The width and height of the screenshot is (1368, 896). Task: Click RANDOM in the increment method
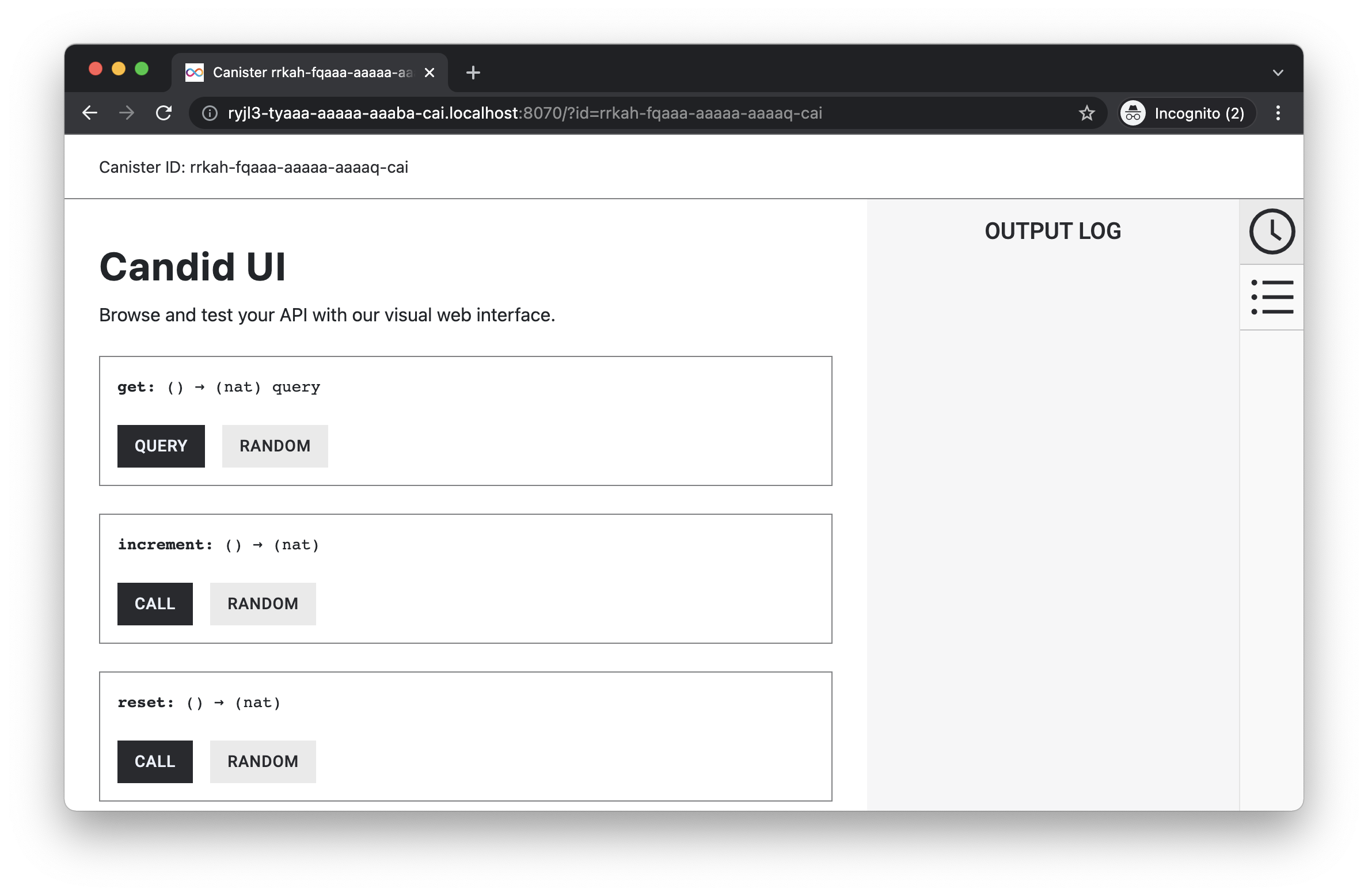coord(263,603)
